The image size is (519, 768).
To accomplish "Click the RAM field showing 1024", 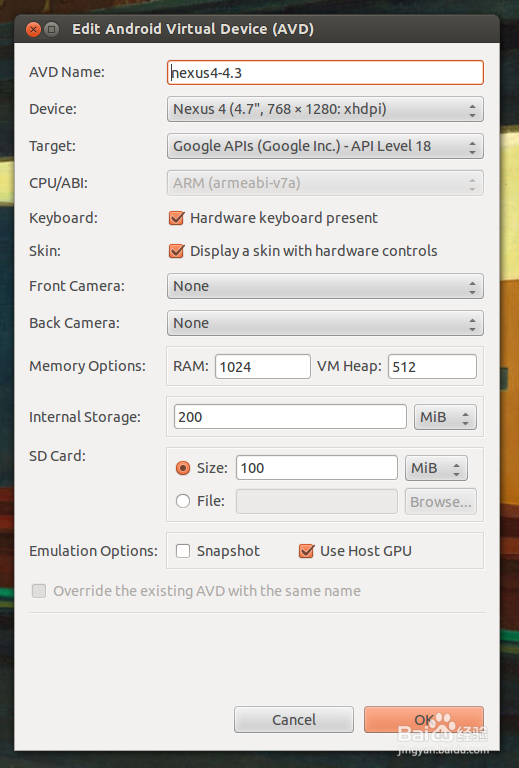I will pos(263,367).
